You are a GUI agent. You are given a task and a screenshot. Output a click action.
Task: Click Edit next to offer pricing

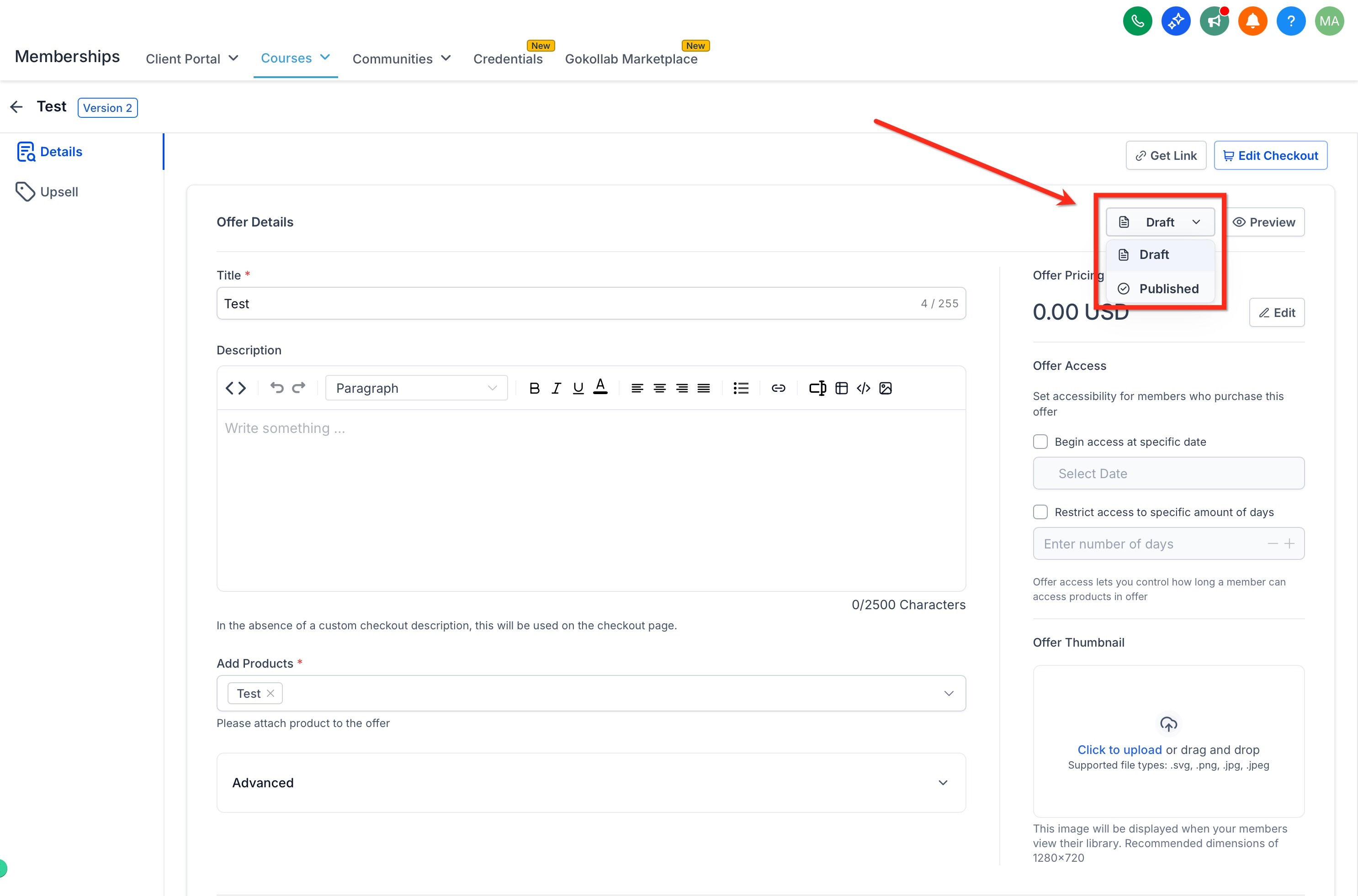click(1276, 312)
